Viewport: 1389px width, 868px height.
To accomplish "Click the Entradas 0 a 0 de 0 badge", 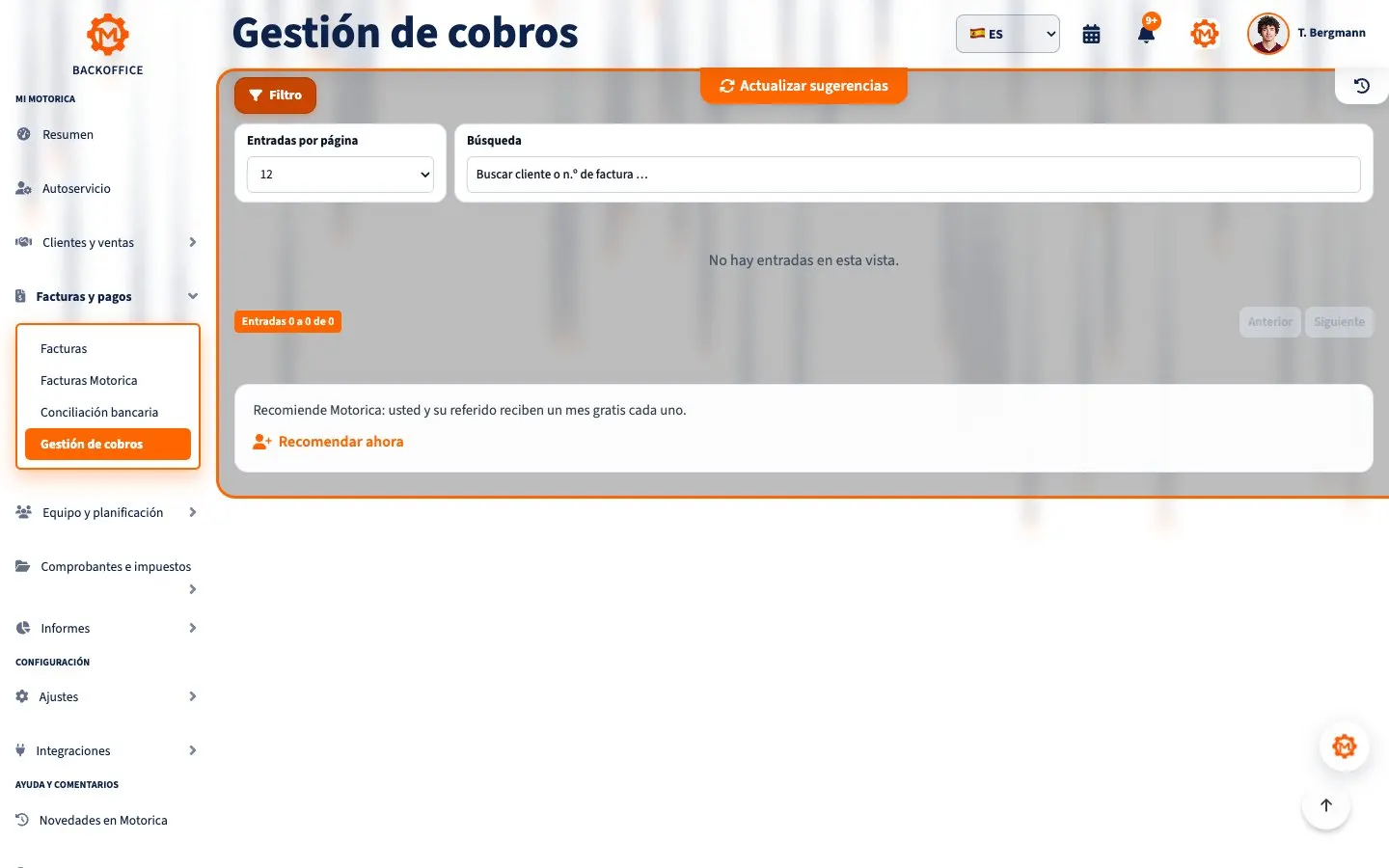I will point(287,321).
